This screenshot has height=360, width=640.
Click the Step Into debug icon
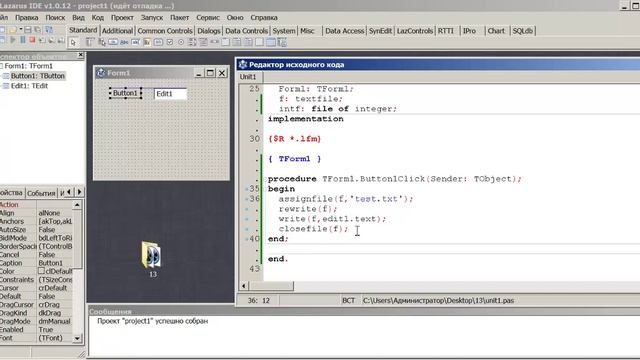(x=42, y=40)
